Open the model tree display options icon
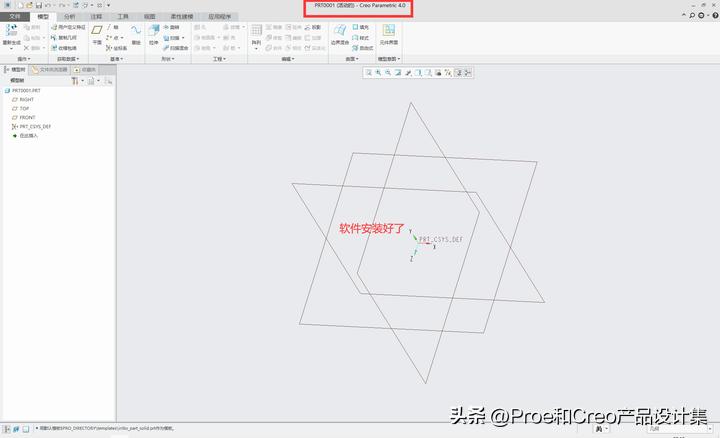 91,81
